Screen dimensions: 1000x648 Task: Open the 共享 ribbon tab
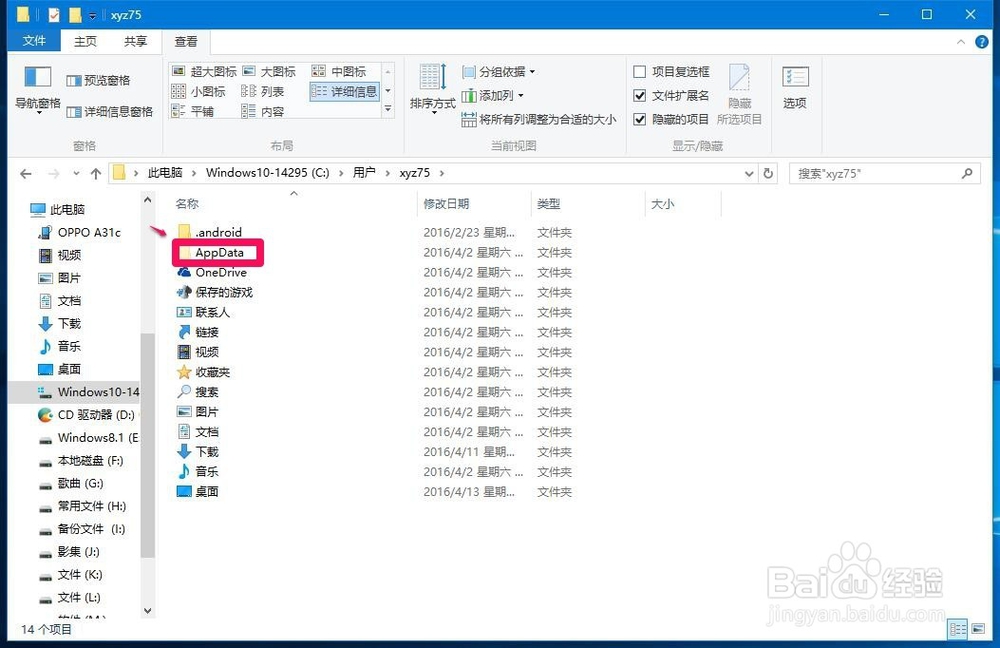click(135, 41)
